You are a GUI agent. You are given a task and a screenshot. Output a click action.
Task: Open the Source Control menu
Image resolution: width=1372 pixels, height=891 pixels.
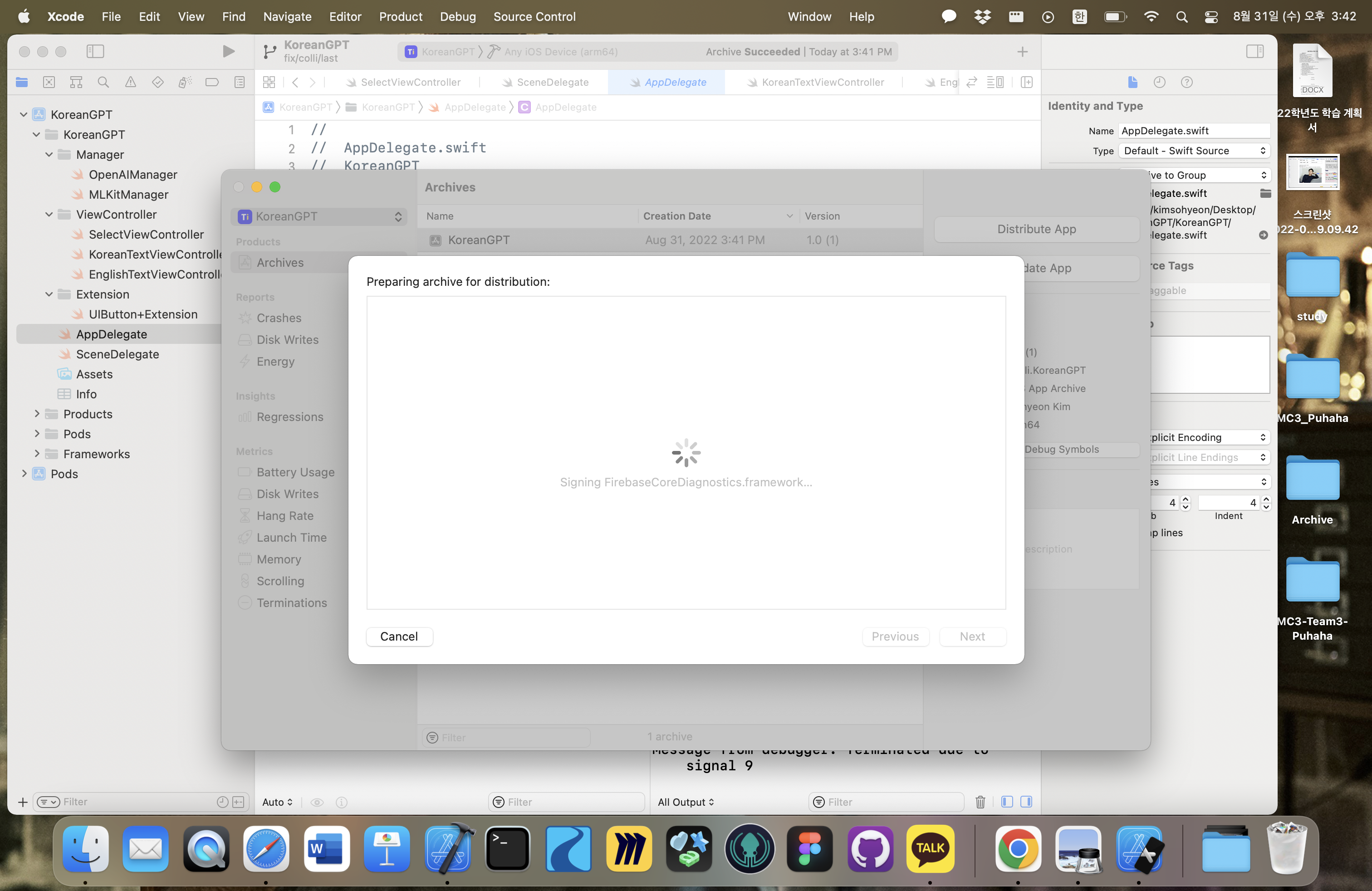[534, 16]
